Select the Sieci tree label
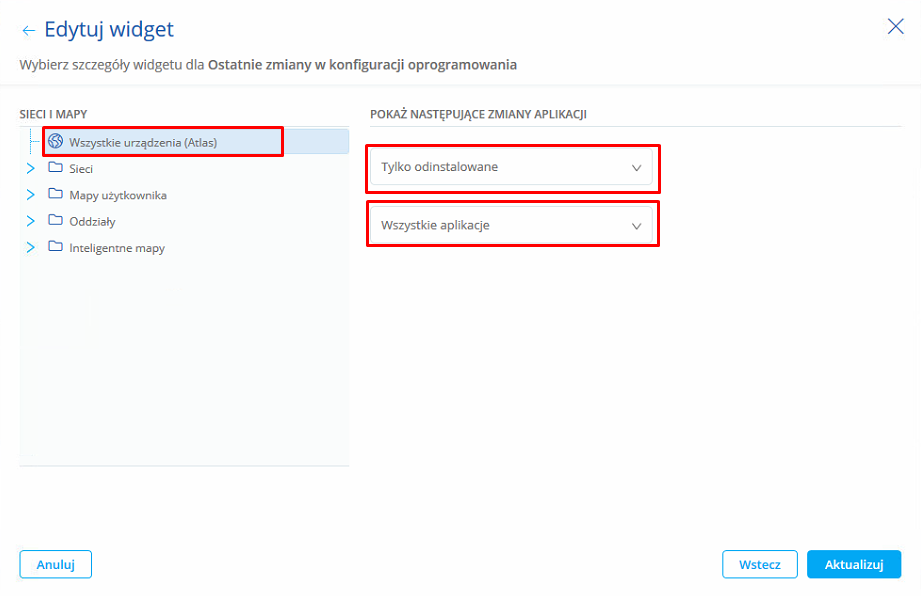Image resolution: width=921 pixels, height=596 pixels. pyautogui.click(x=82, y=169)
